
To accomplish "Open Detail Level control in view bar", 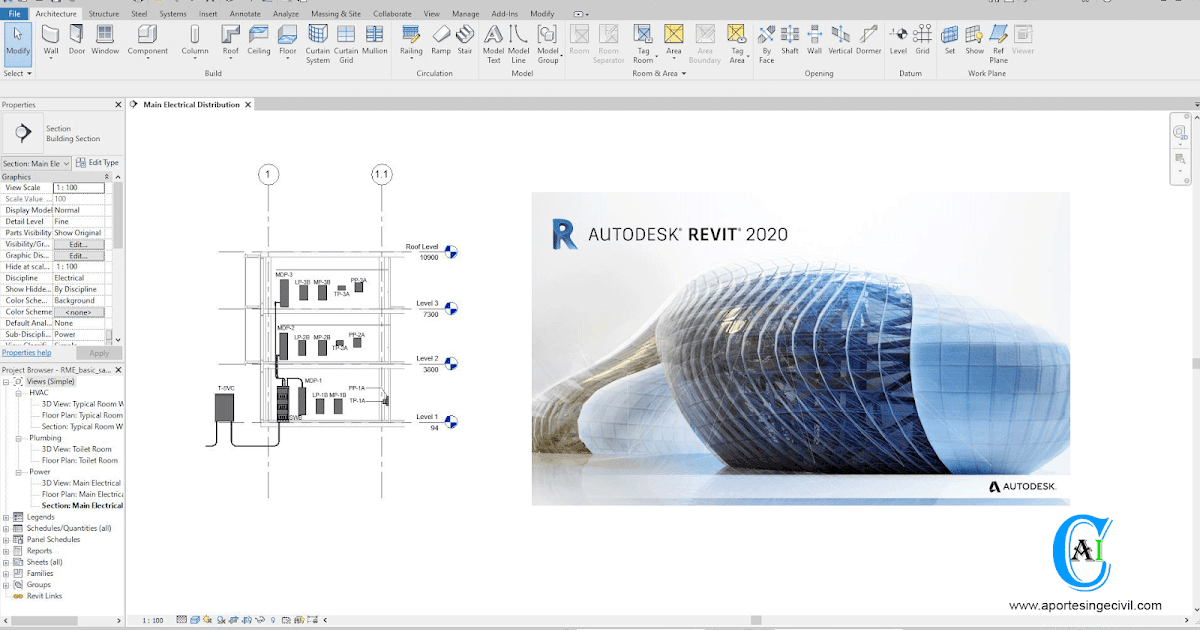I will tap(182, 620).
